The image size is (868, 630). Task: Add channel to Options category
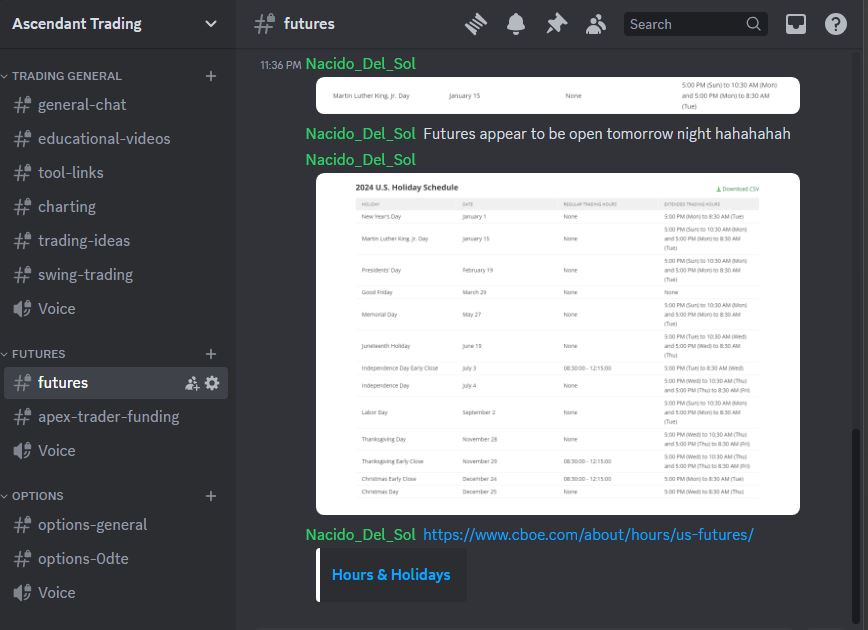click(211, 496)
